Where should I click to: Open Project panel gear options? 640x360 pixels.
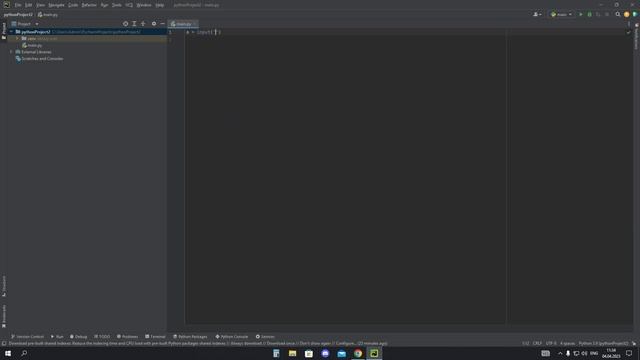click(154, 24)
